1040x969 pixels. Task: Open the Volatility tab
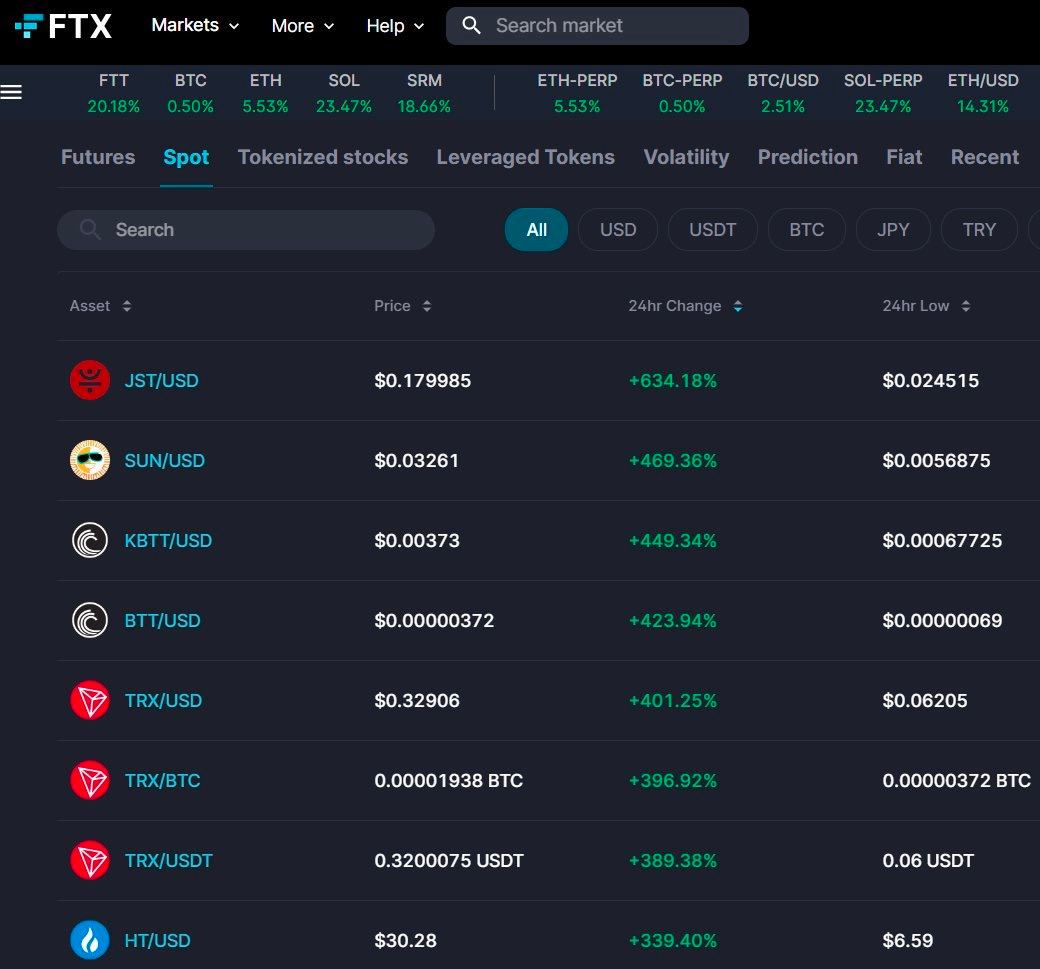point(686,157)
